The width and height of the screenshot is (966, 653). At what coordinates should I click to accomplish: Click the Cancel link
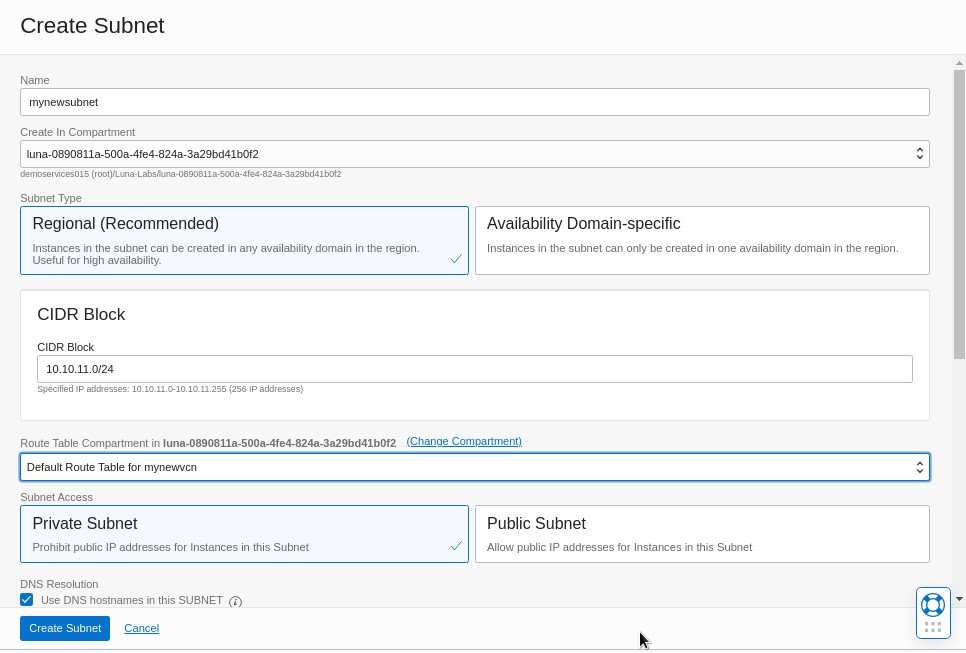click(141, 628)
